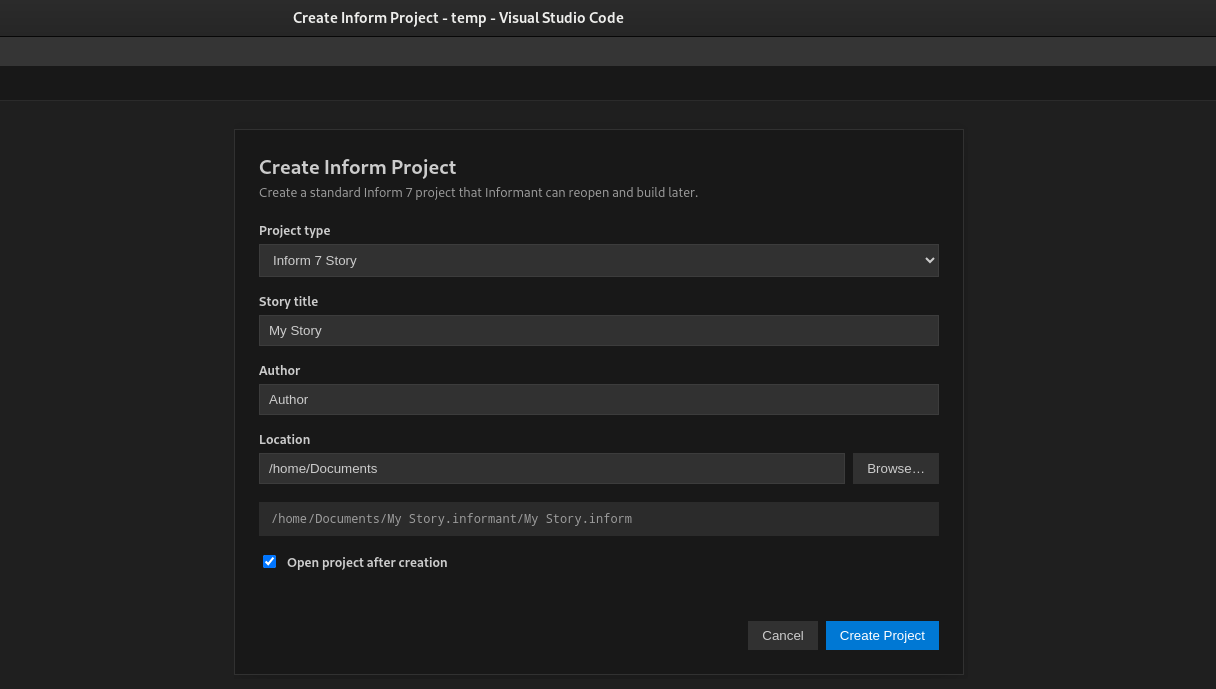The image size is (1216, 689).
Task: Cancel the project creation
Action: 783,635
